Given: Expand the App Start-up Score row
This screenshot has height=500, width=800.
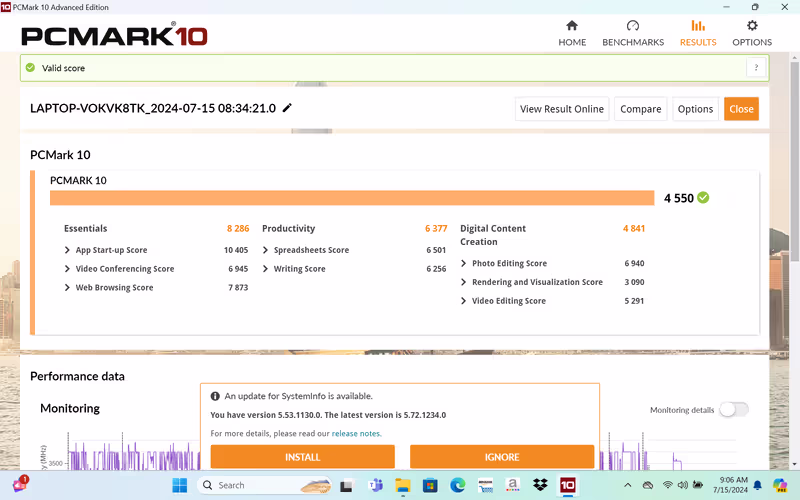Looking at the screenshot, I should click(x=67, y=250).
